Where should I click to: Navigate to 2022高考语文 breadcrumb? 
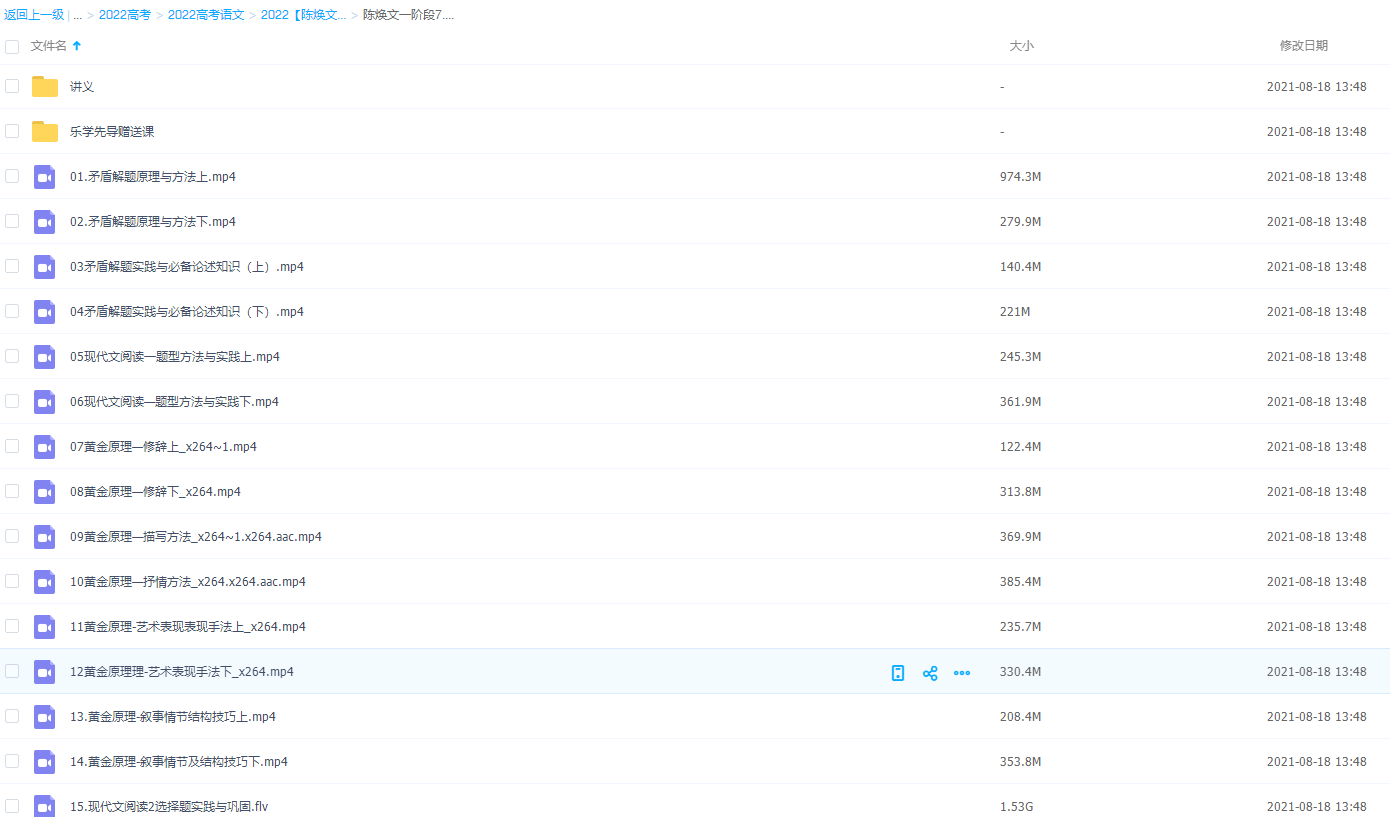pos(206,15)
